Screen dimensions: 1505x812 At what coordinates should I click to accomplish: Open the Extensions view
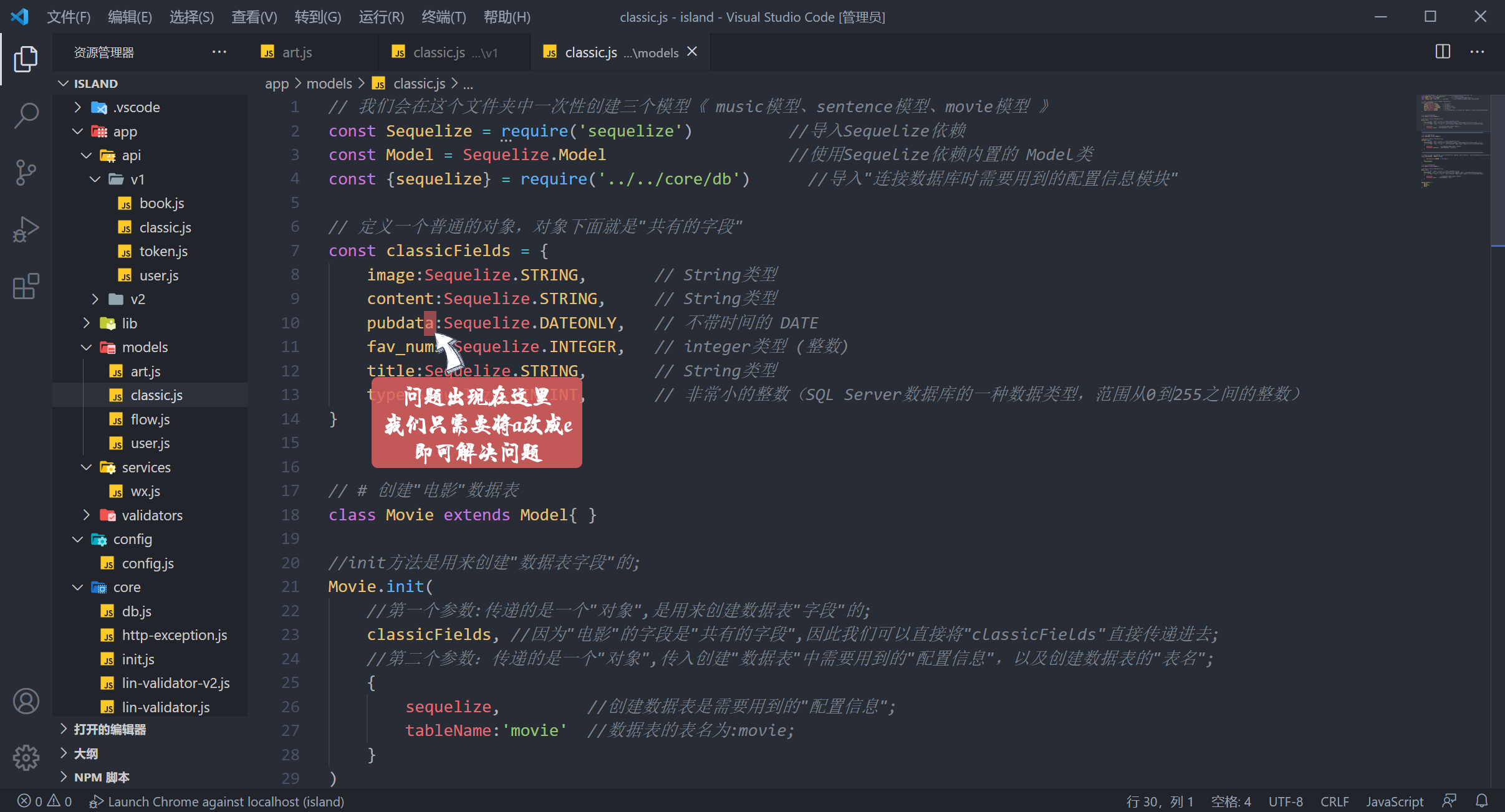click(x=26, y=287)
